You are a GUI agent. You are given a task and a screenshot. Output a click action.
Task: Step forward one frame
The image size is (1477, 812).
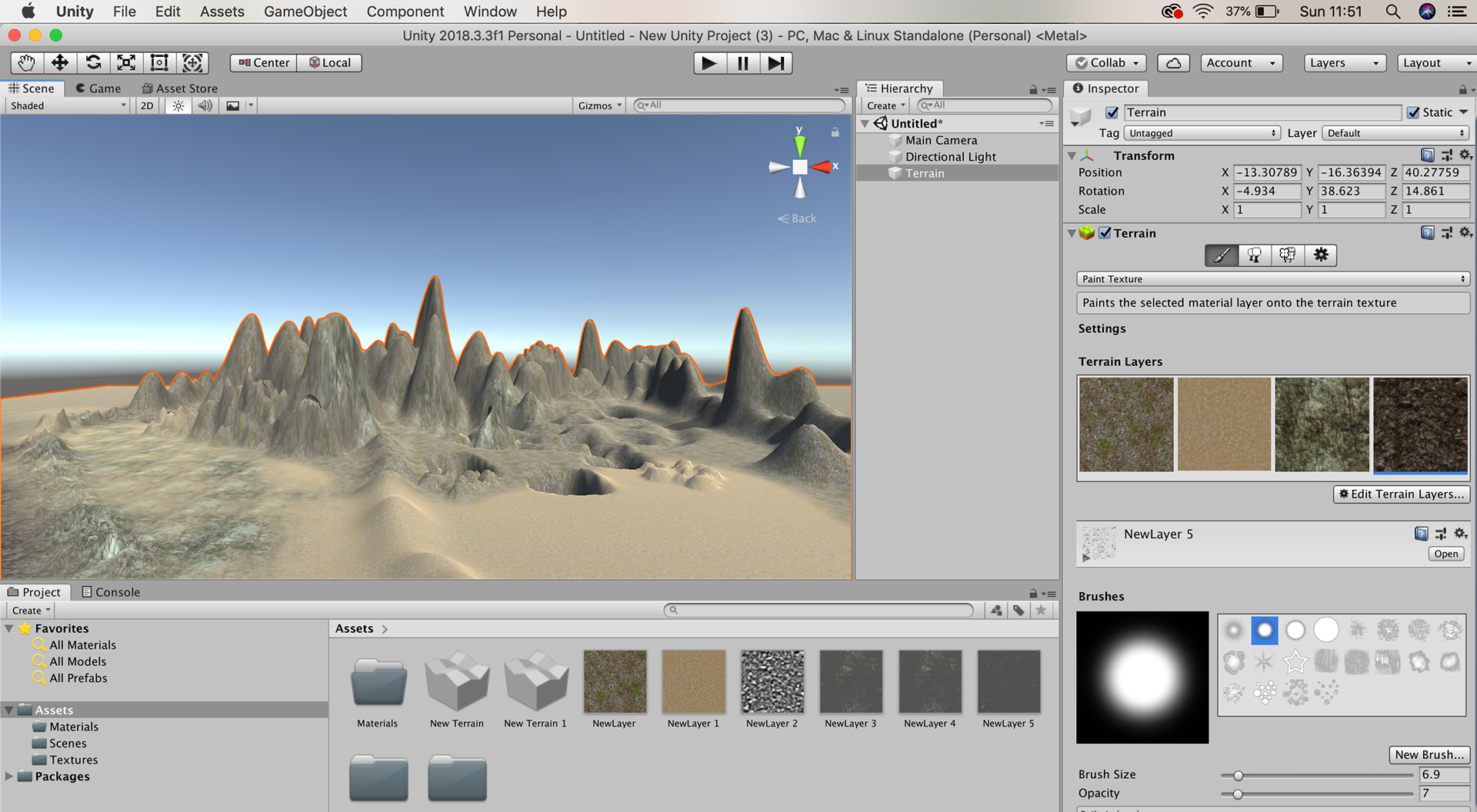pyautogui.click(x=776, y=63)
